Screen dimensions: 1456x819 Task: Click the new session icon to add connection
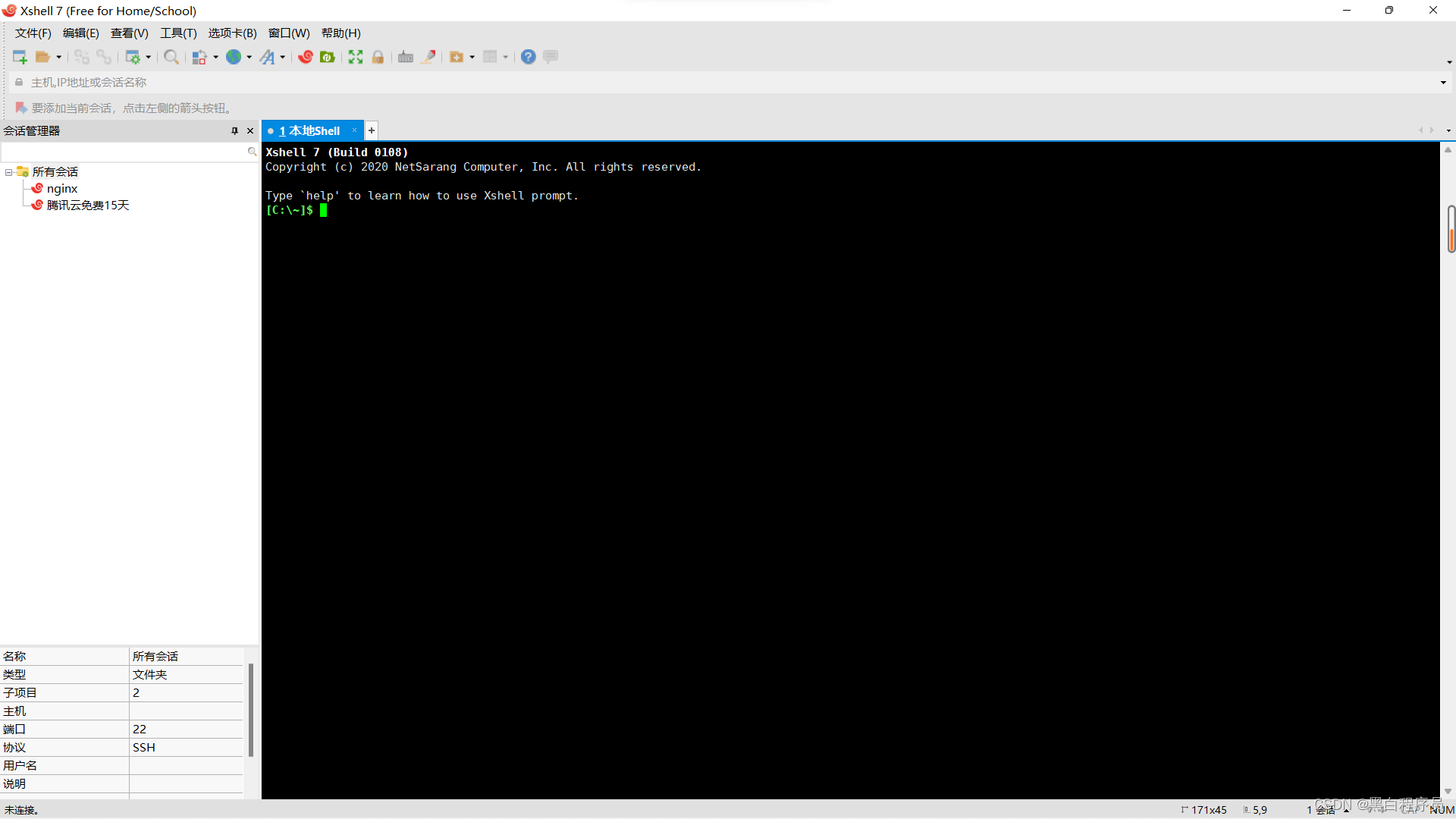pyautogui.click(x=20, y=56)
